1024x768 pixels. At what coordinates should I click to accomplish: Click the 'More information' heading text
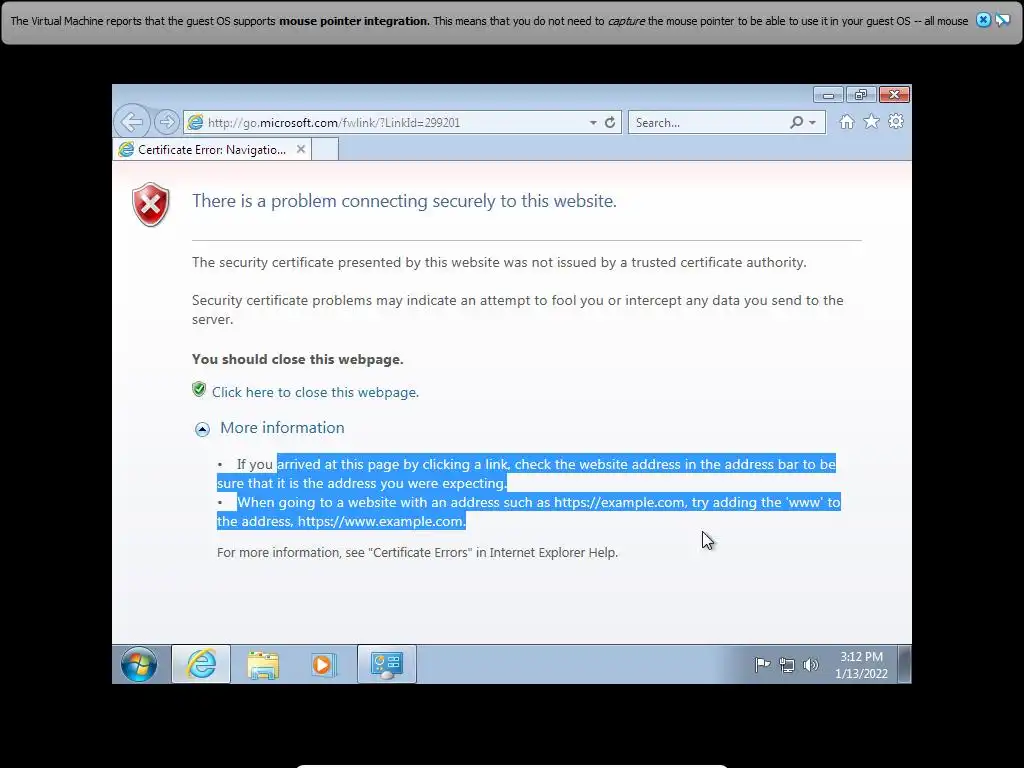tap(282, 428)
